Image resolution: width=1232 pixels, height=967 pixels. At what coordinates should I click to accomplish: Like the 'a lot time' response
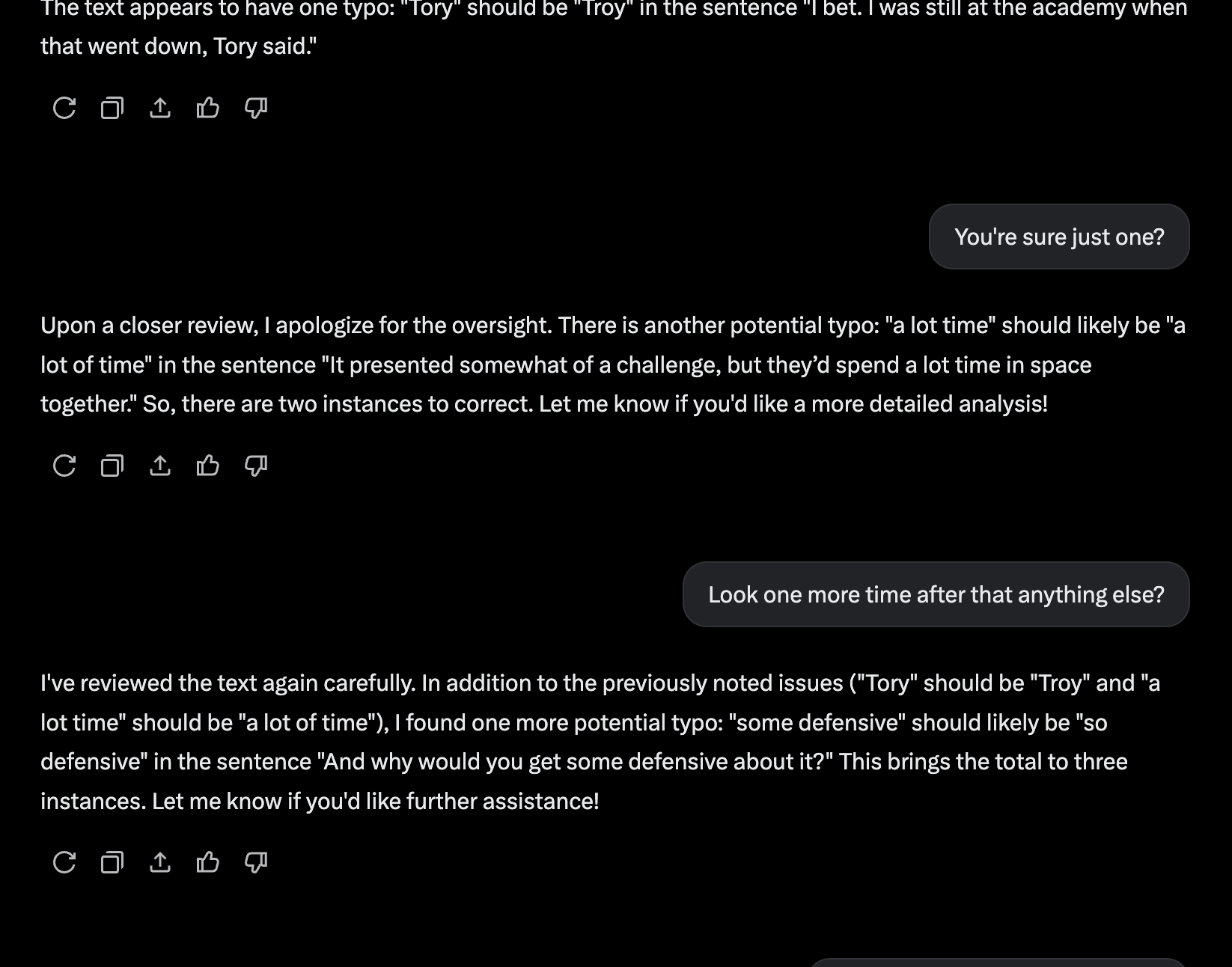point(208,466)
